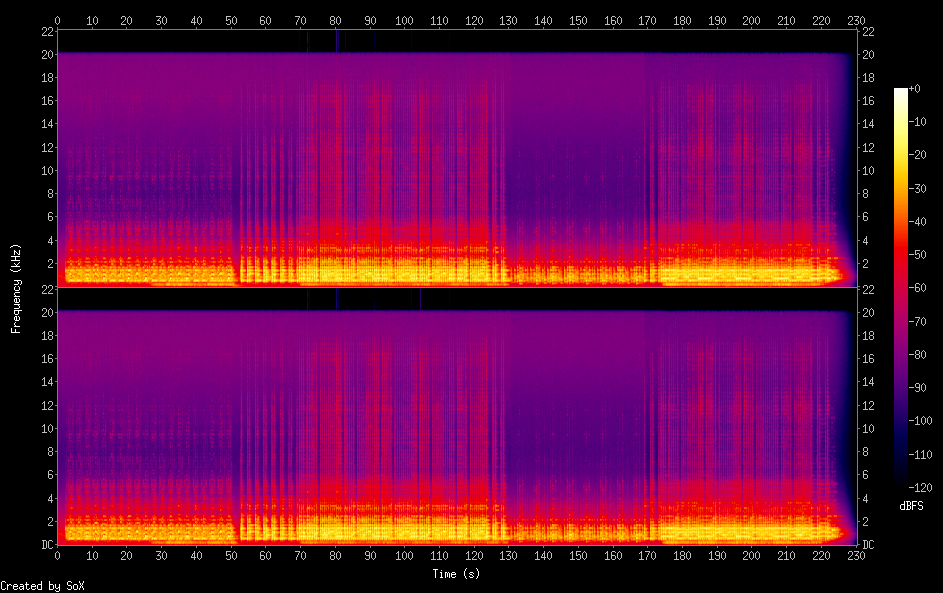Click "2" on the lower channel's right frequency axis
Image resolution: width=943 pixels, height=593 pixels.
coord(865,521)
